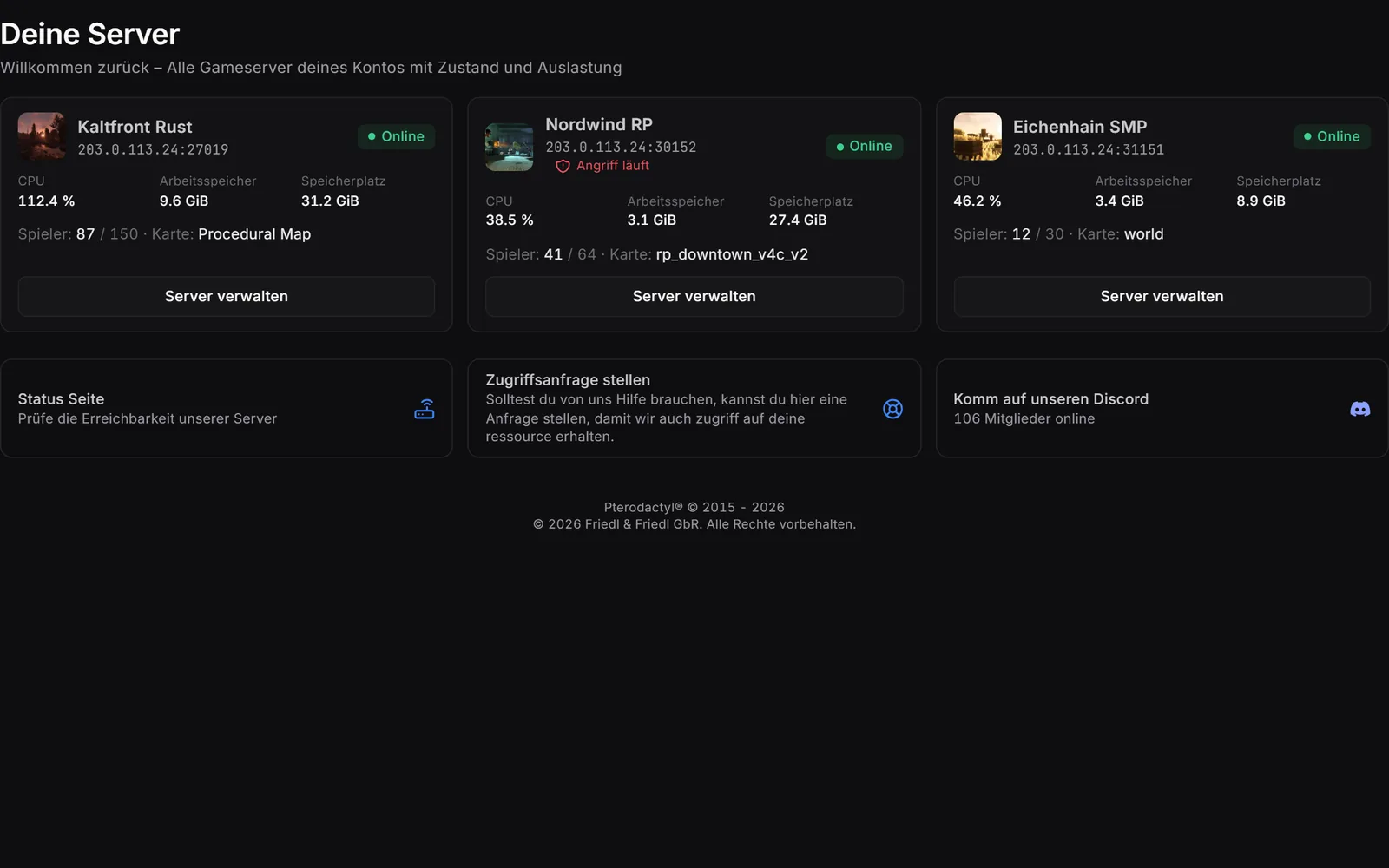Viewport: 1389px width, 868px height.
Task: Click disk value 27.4 GiB
Action: [798, 220]
